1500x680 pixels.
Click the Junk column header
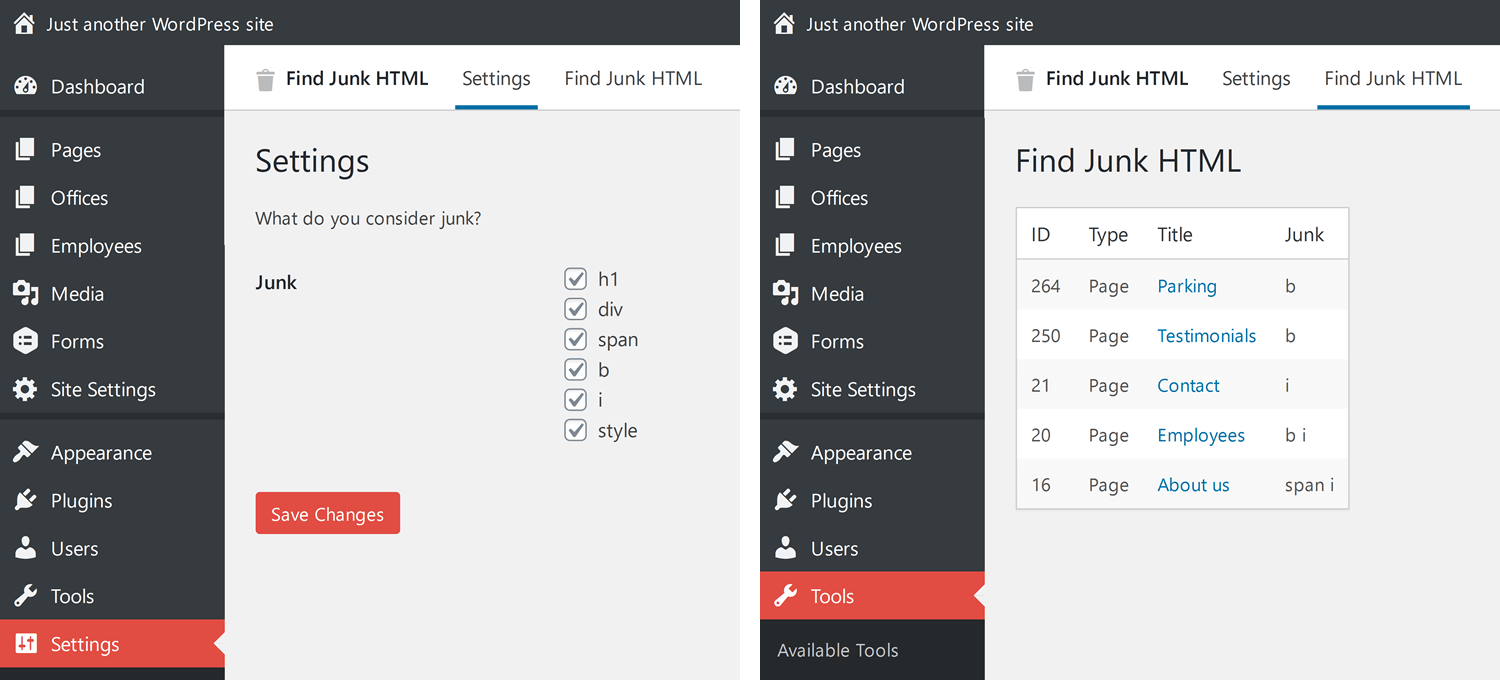[1304, 235]
